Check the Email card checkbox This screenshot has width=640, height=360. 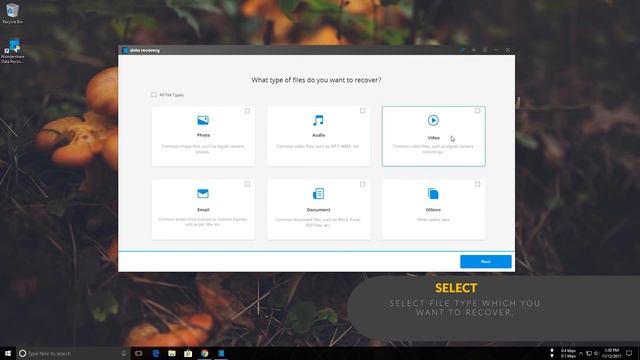click(247, 184)
